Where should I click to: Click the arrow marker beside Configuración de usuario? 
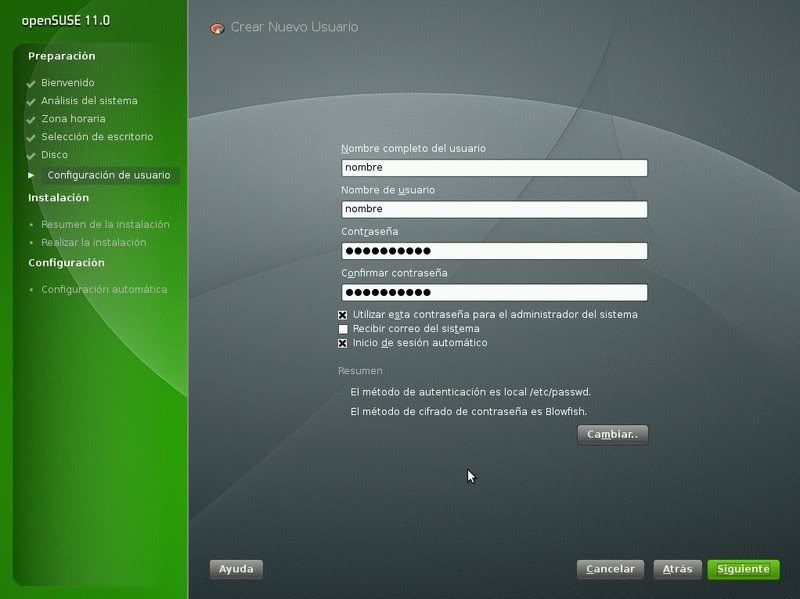click(x=31, y=175)
